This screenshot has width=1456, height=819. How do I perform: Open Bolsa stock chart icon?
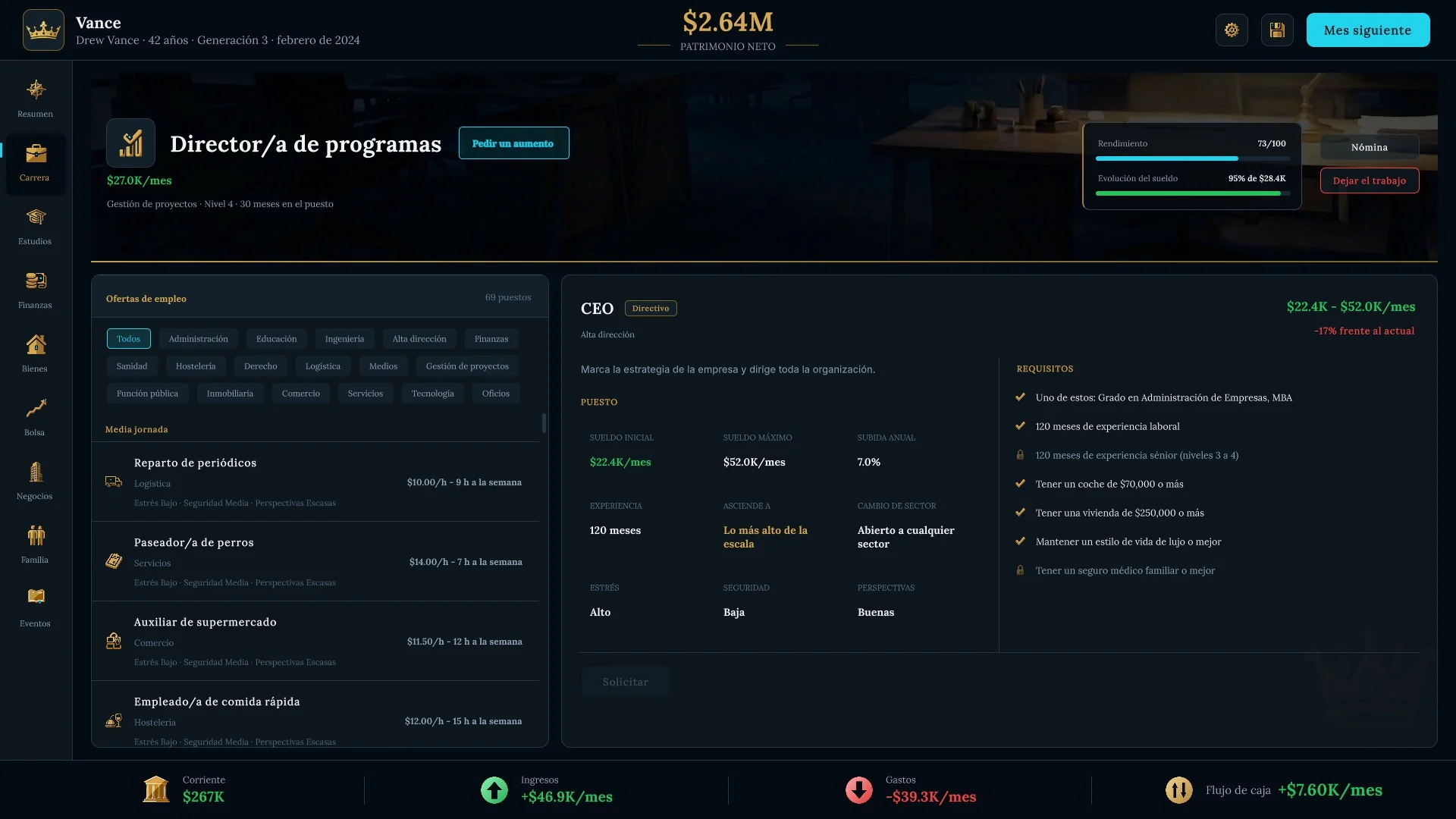[36, 409]
